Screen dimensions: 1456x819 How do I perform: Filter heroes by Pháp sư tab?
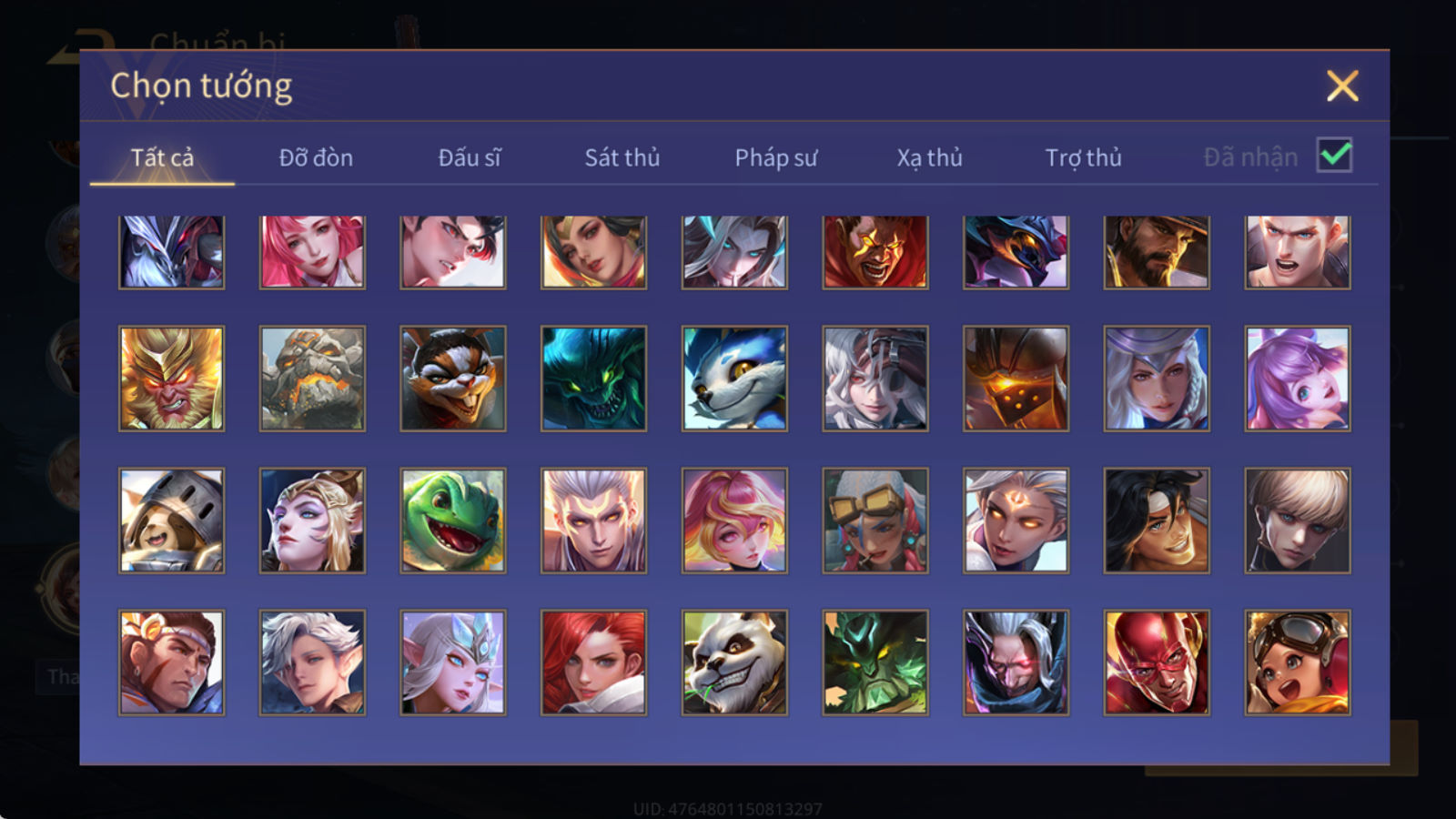pyautogui.click(x=776, y=157)
